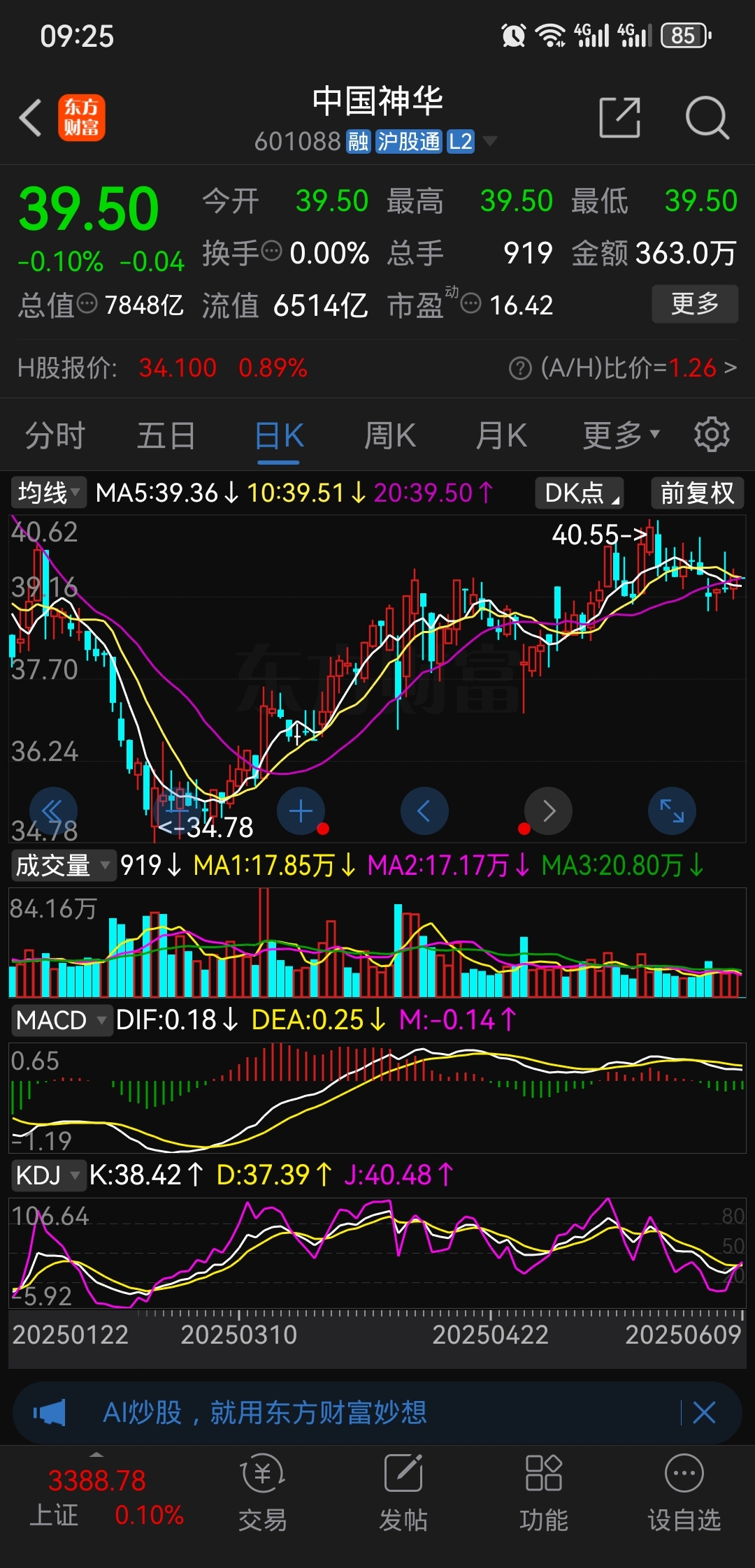The image size is (755, 1568).
Task: Open 更多 chart period dropdown
Action: tap(621, 435)
